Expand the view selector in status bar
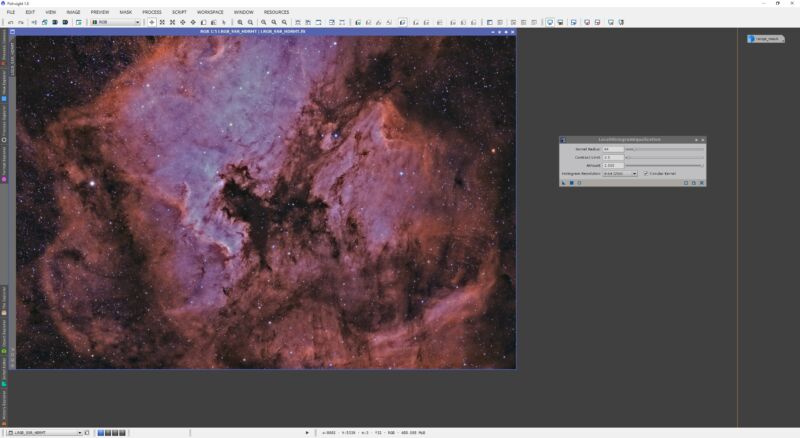 coord(79,433)
